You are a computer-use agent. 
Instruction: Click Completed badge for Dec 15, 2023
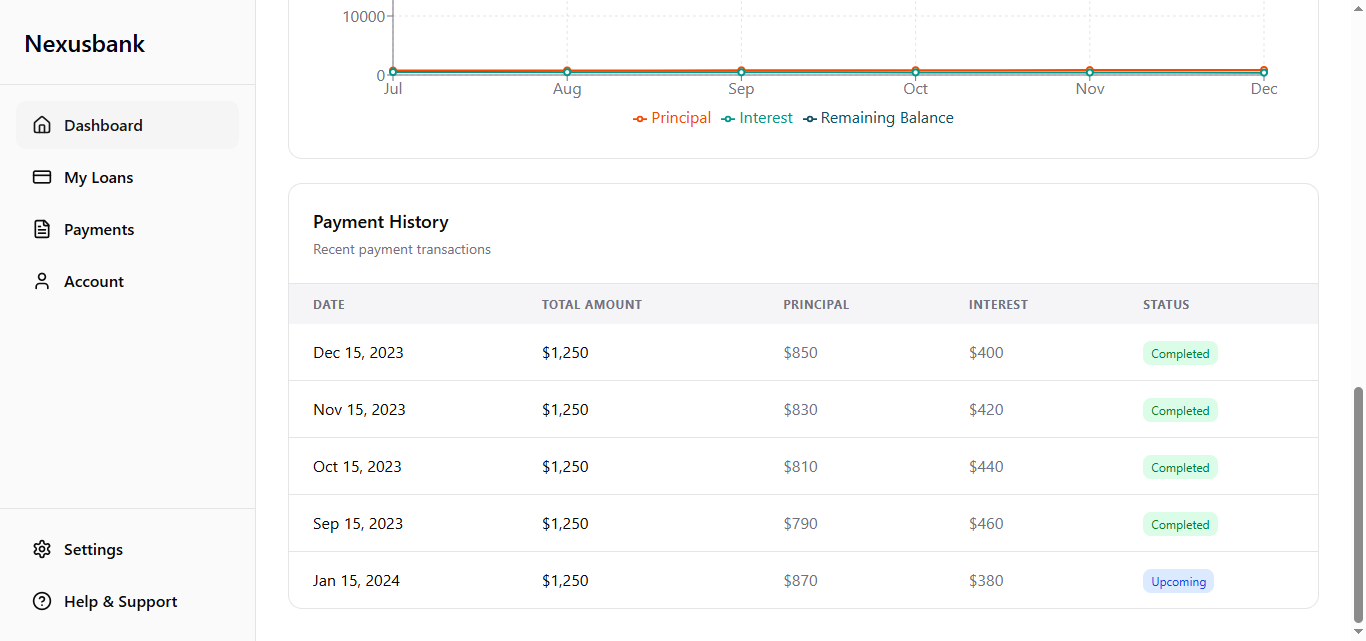coord(1180,353)
